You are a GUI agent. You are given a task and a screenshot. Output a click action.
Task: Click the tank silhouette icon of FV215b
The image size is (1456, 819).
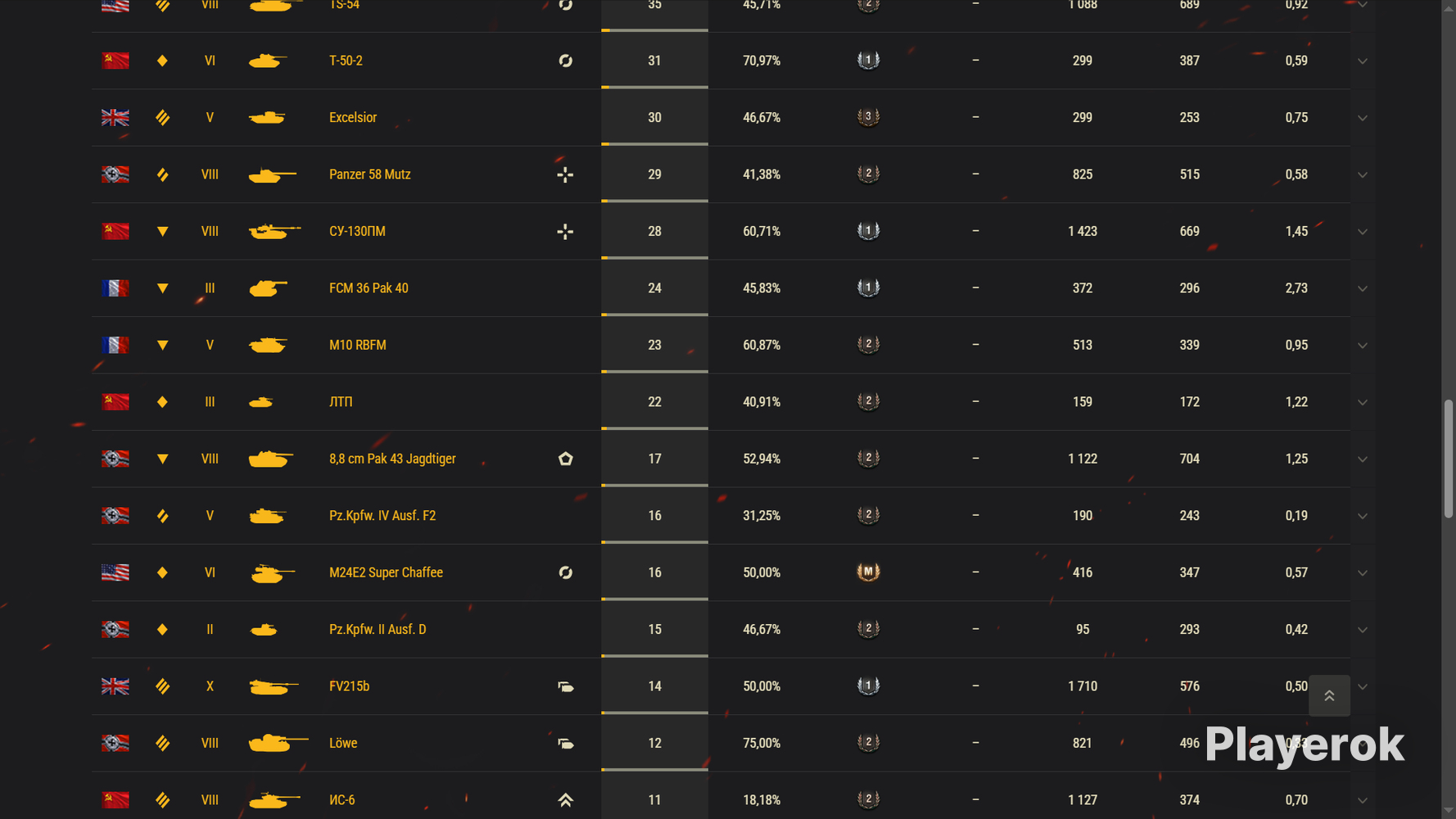[274, 686]
